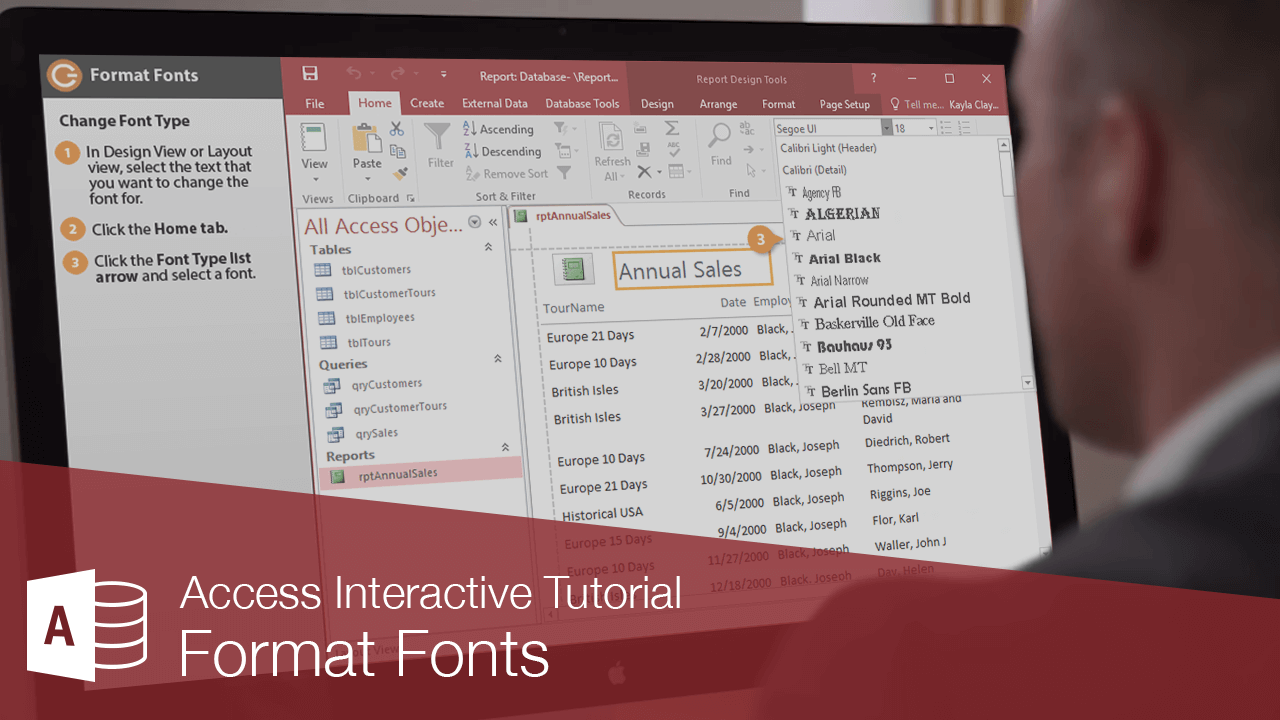
Task: Open the File menu
Action: tap(314, 103)
